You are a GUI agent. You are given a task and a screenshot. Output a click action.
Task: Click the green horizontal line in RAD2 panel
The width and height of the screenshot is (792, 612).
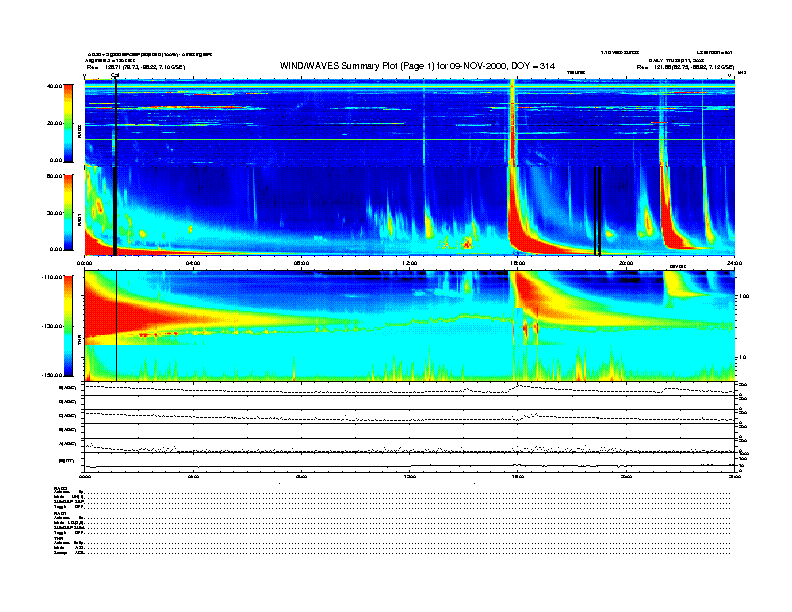[x=410, y=139]
